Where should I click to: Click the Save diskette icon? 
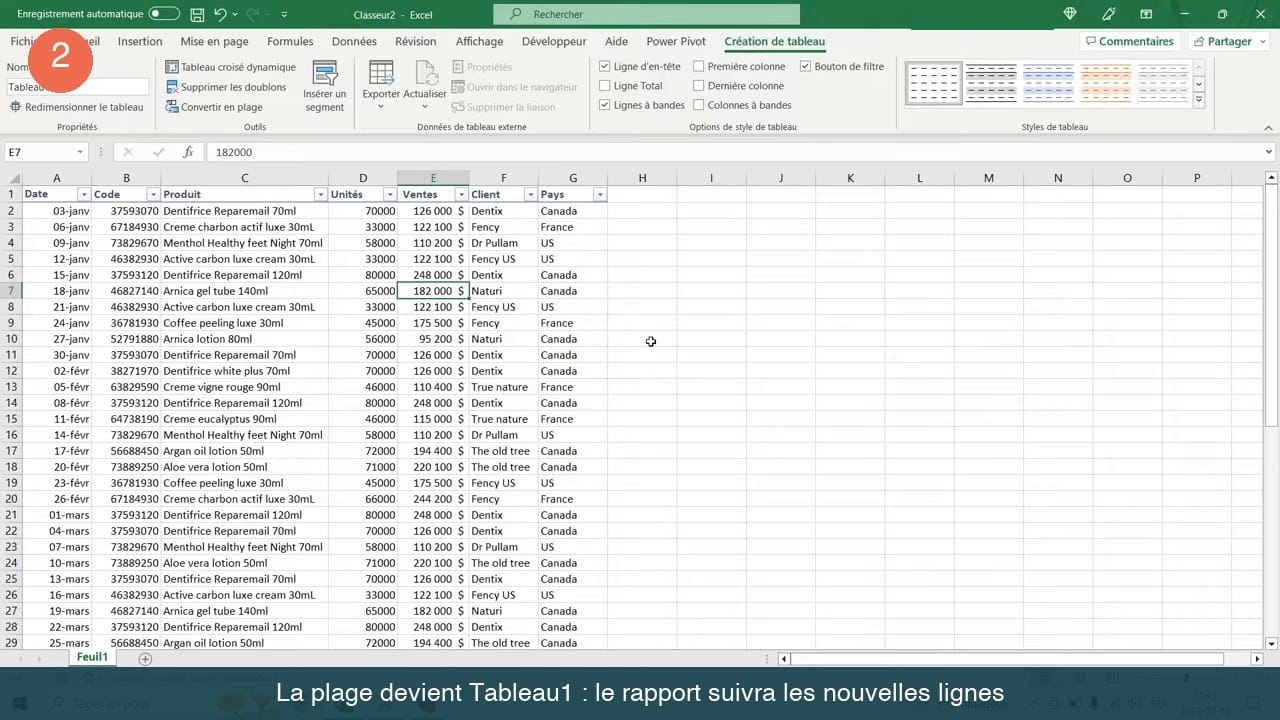pos(197,15)
